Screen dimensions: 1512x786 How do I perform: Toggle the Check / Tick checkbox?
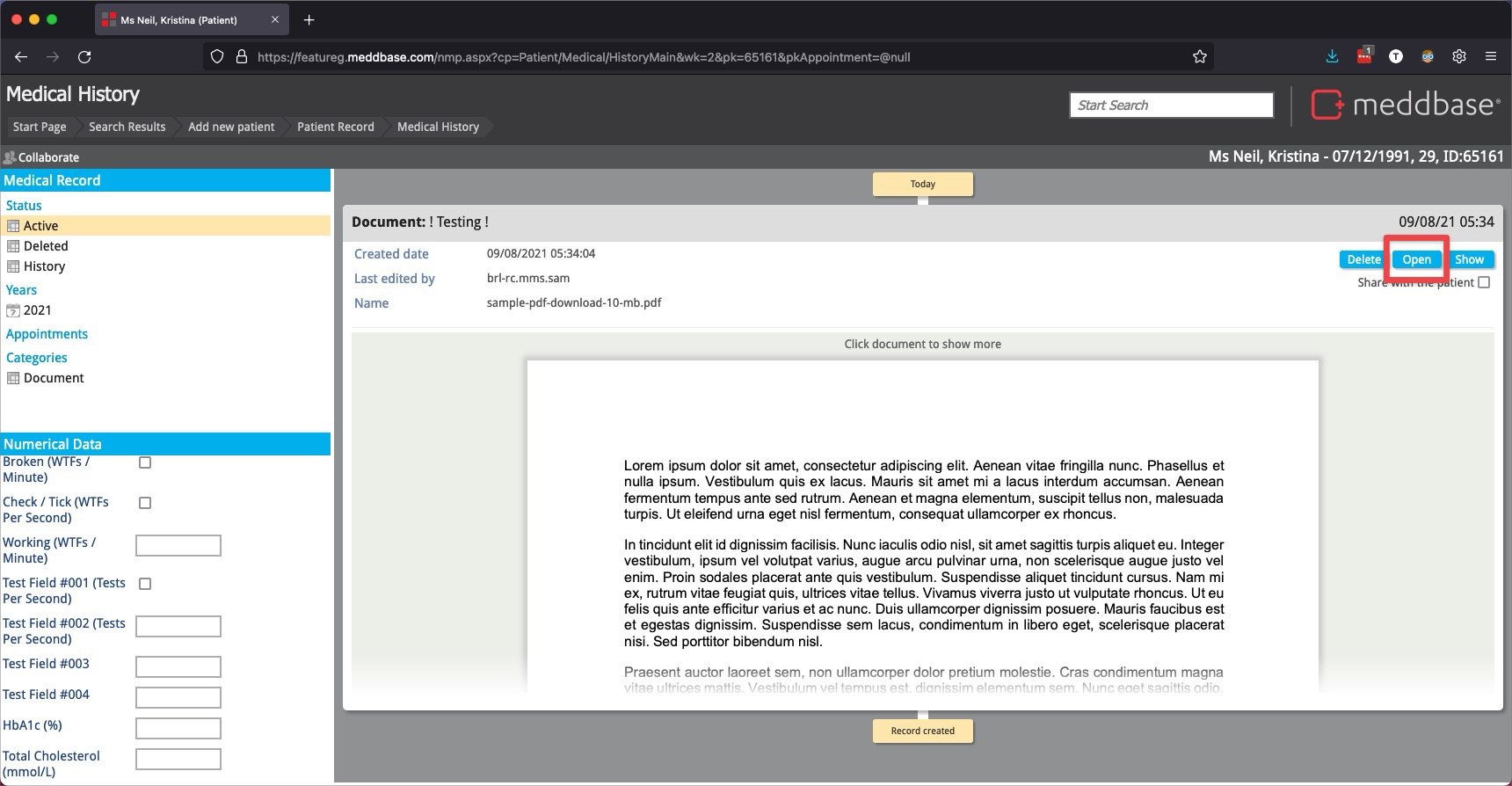pyautogui.click(x=145, y=503)
